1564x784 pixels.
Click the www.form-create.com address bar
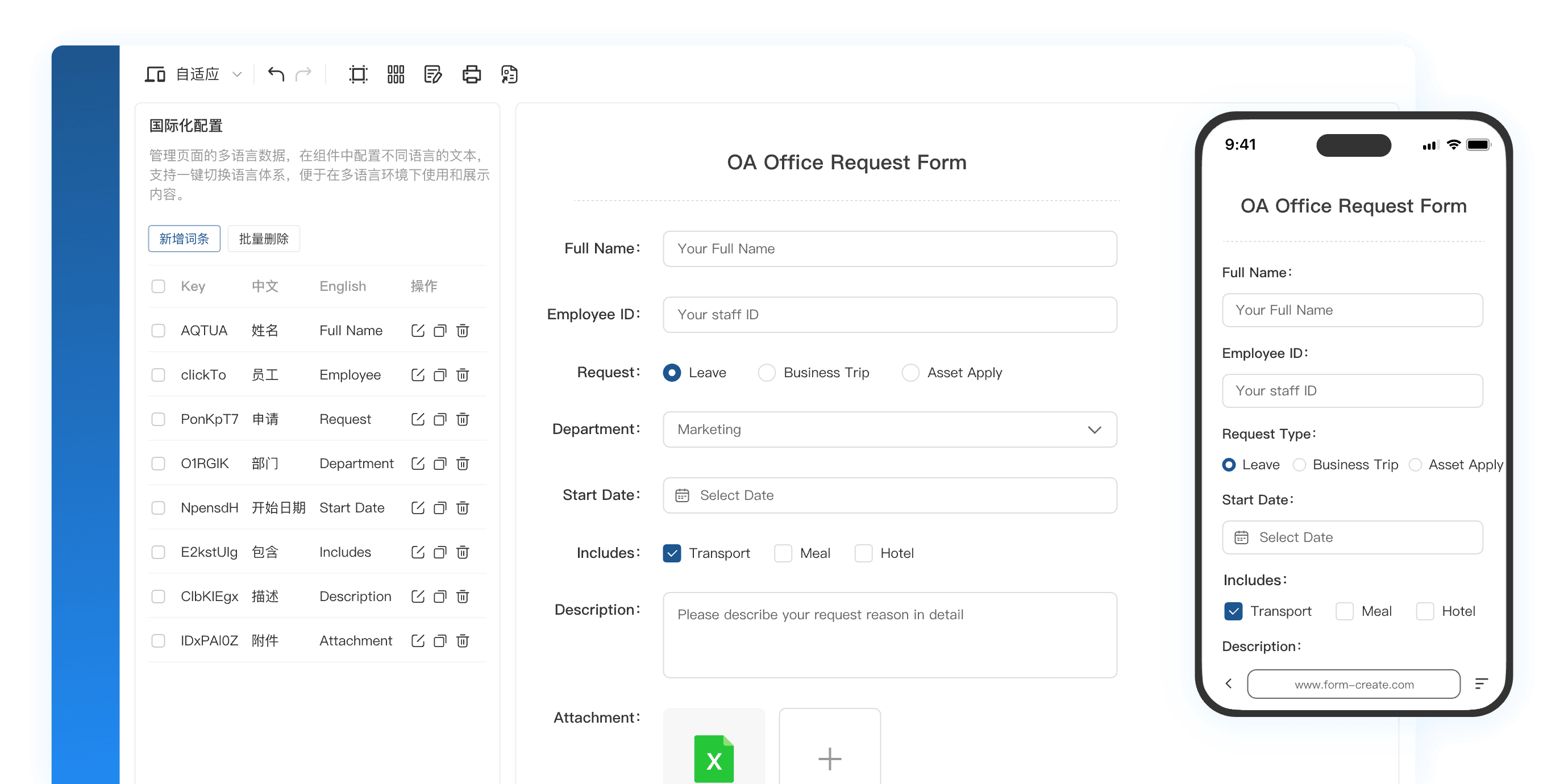click(1353, 684)
